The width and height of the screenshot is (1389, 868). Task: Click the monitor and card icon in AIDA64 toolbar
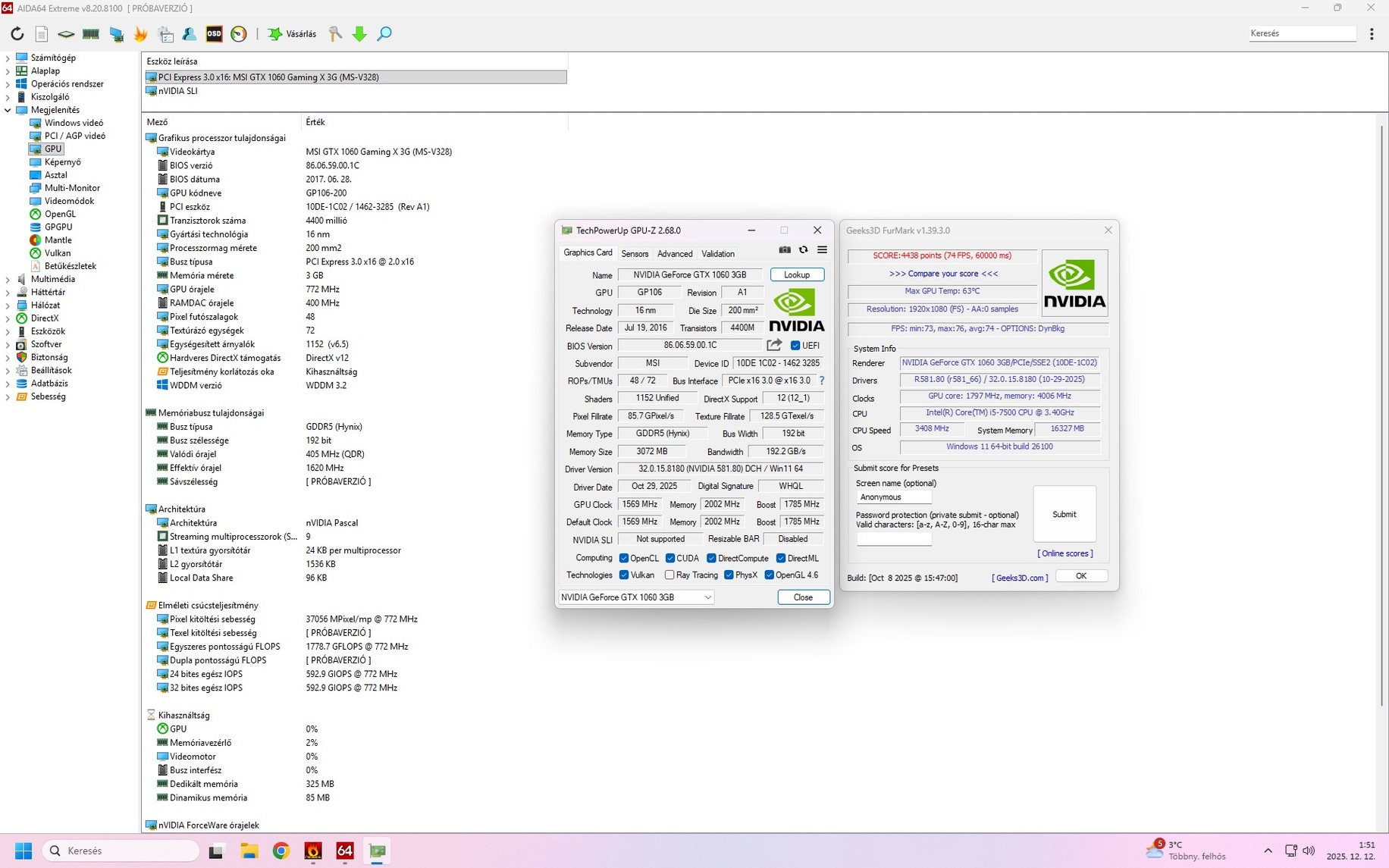(116, 34)
